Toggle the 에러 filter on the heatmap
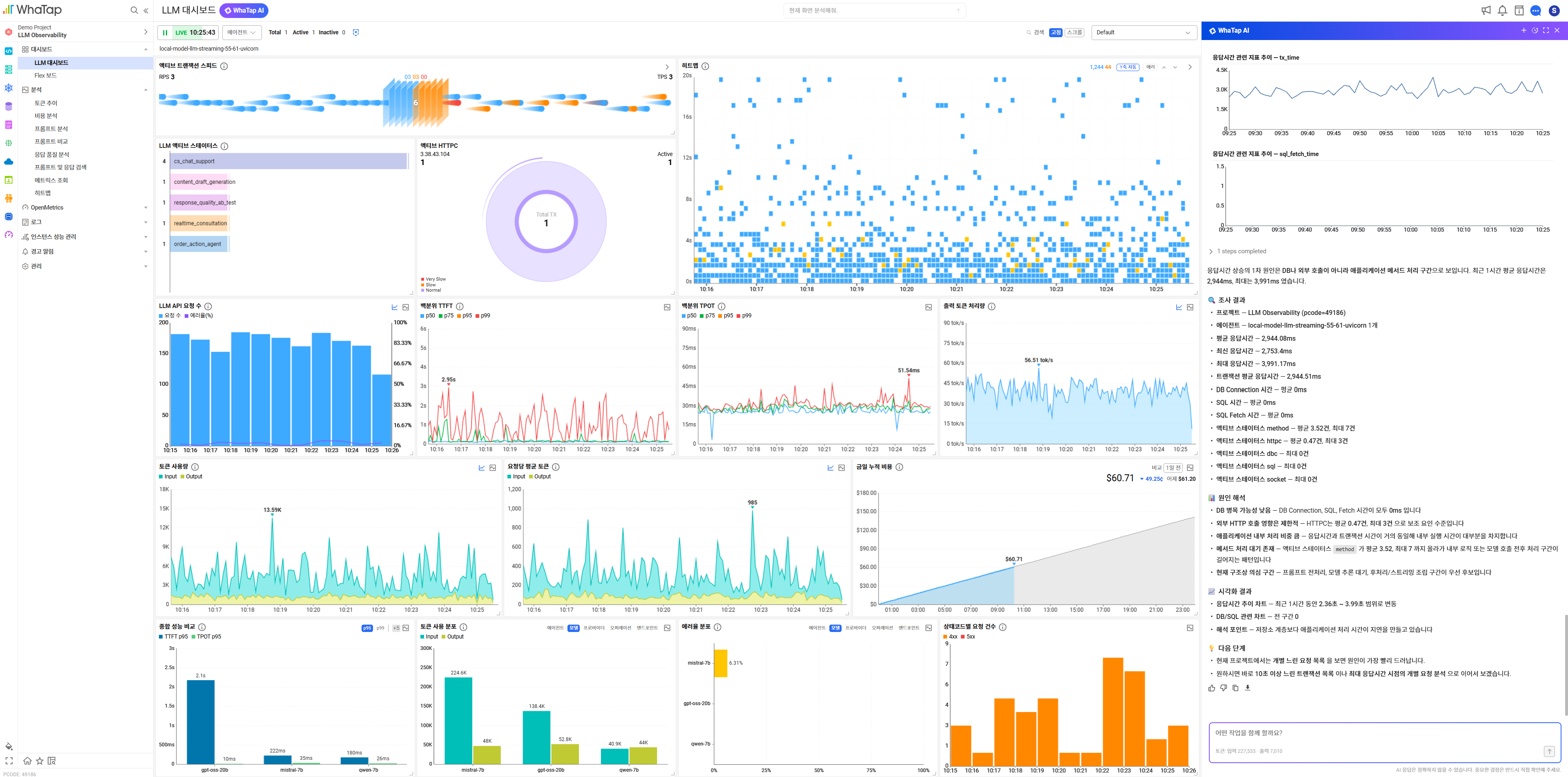 coord(1150,67)
